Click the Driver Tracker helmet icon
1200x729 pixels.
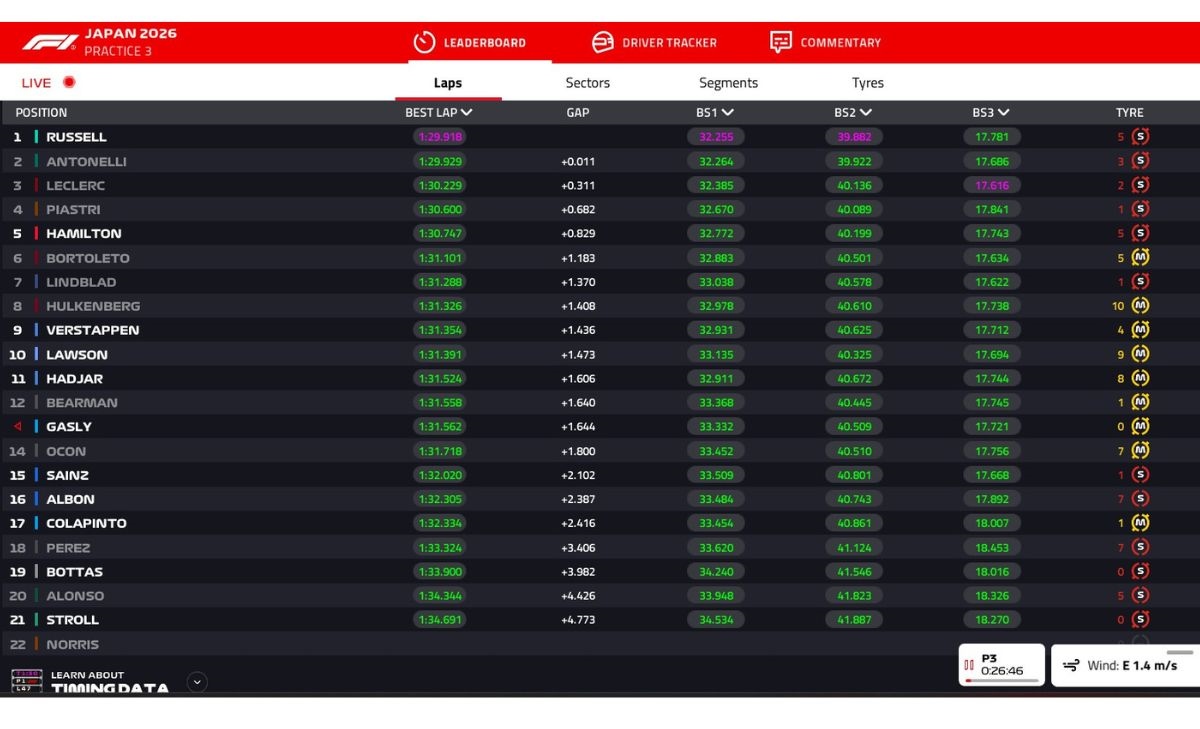pos(603,42)
